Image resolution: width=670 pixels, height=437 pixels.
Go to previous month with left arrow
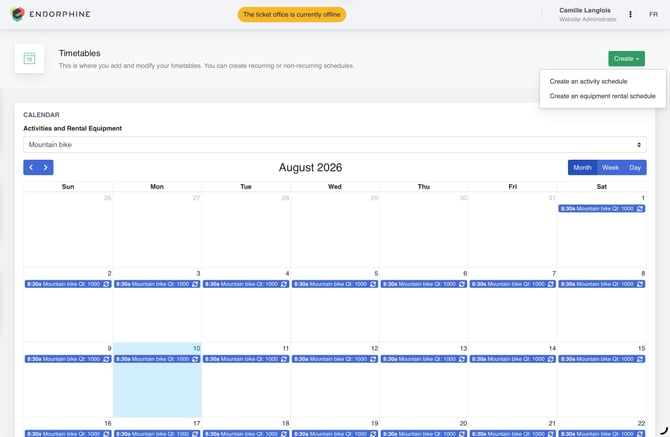click(31, 167)
